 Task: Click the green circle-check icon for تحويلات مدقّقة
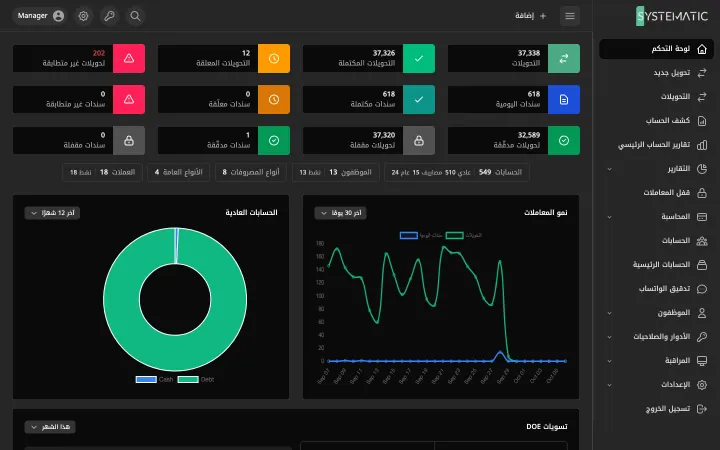564,141
